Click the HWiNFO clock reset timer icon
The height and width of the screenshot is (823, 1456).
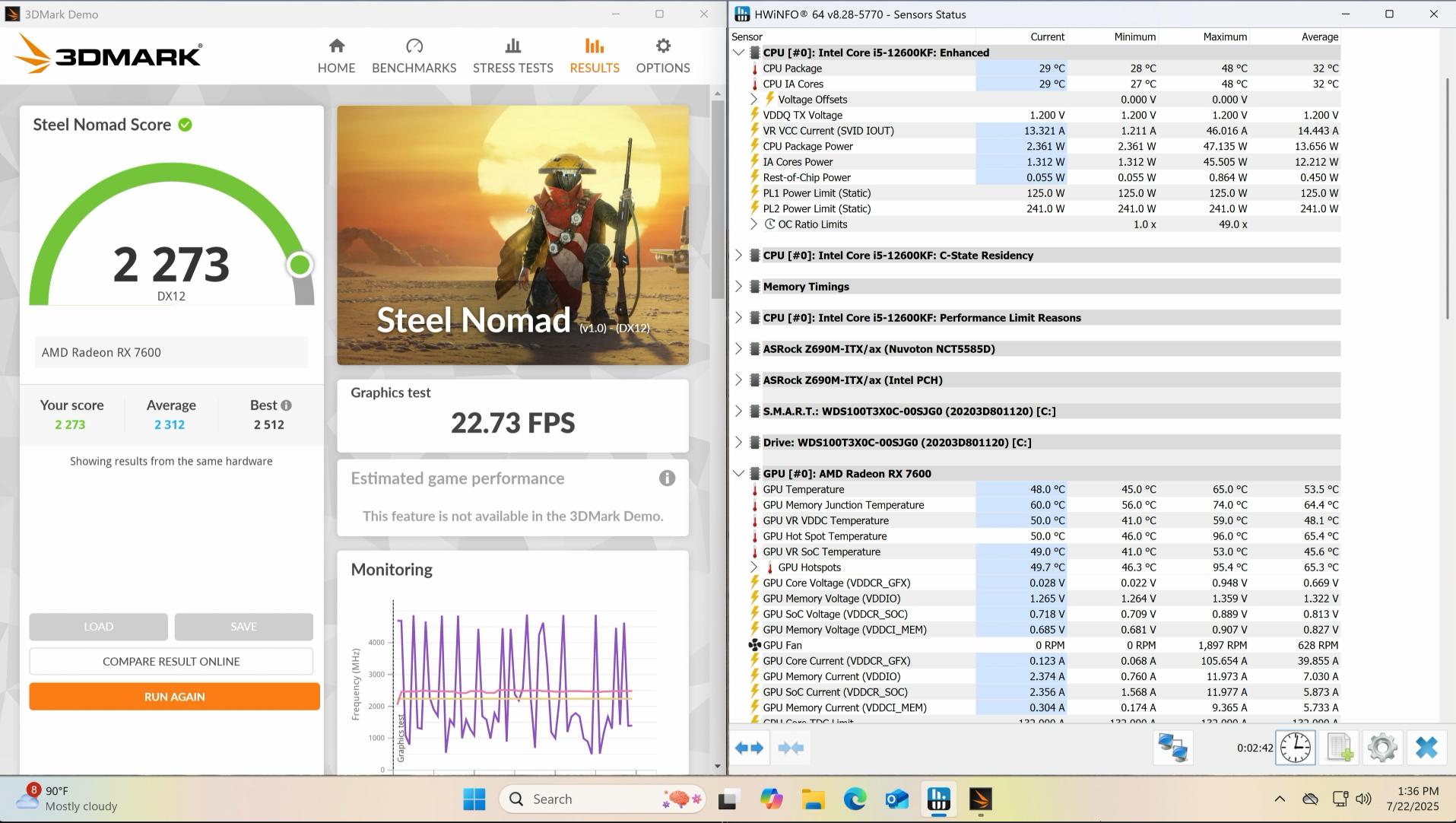(1296, 748)
